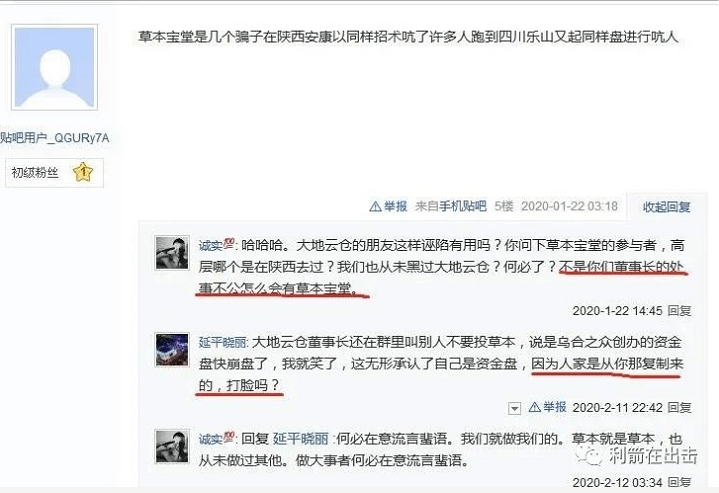The height and width of the screenshot is (493, 719).
Task: Reply to the 2020-2-11 22:42 comment
Action: pyautogui.click(x=679, y=407)
